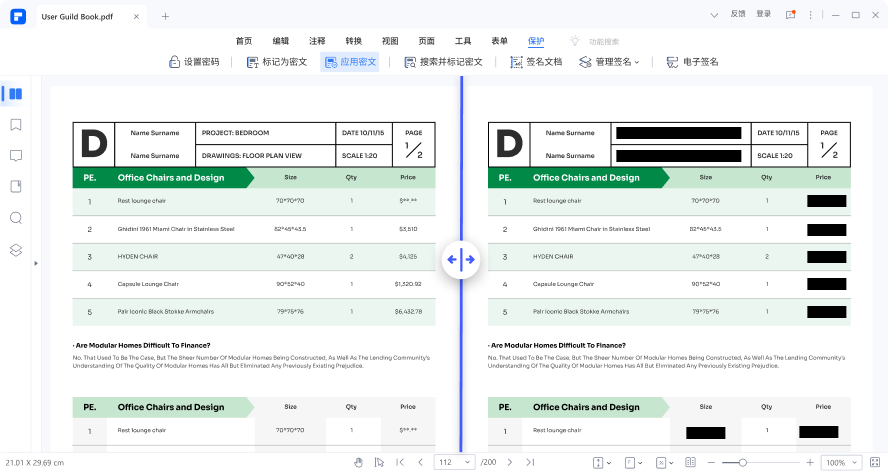The image size is (888, 473).
Task: Open the search panel in sidebar
Action: pyautogui.click(x=15, y=218)
